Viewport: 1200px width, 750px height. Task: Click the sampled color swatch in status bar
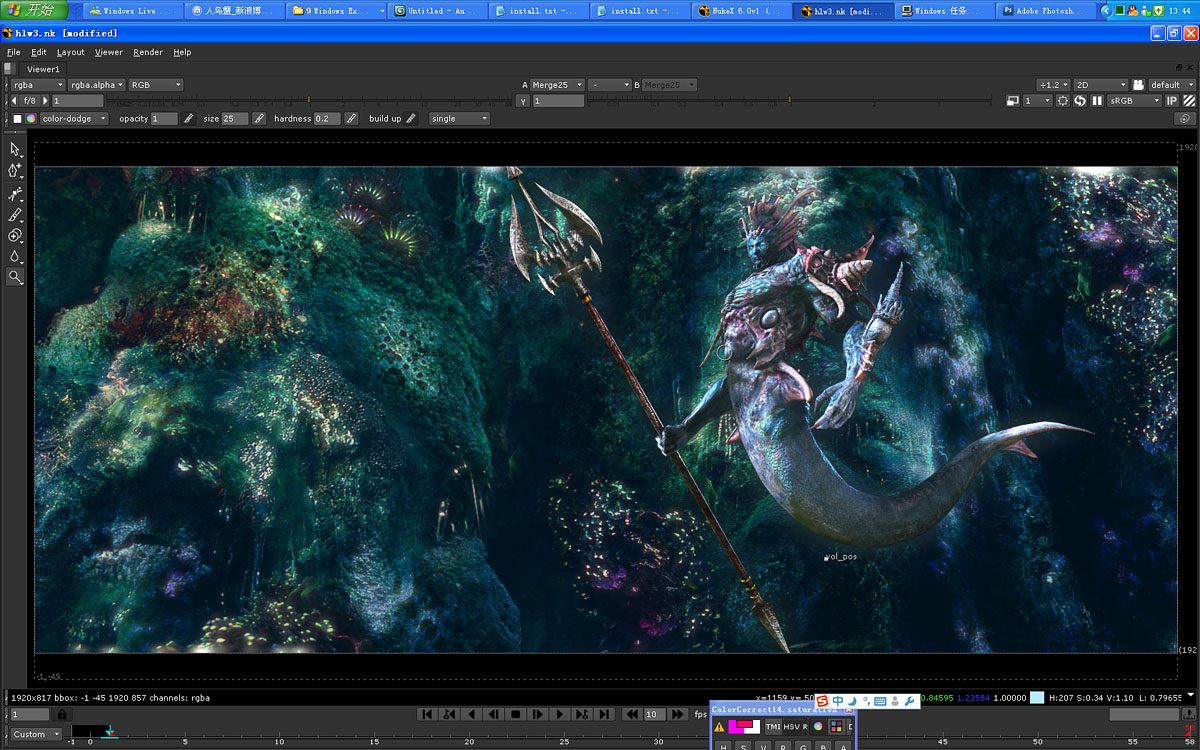coord(1038,697)
